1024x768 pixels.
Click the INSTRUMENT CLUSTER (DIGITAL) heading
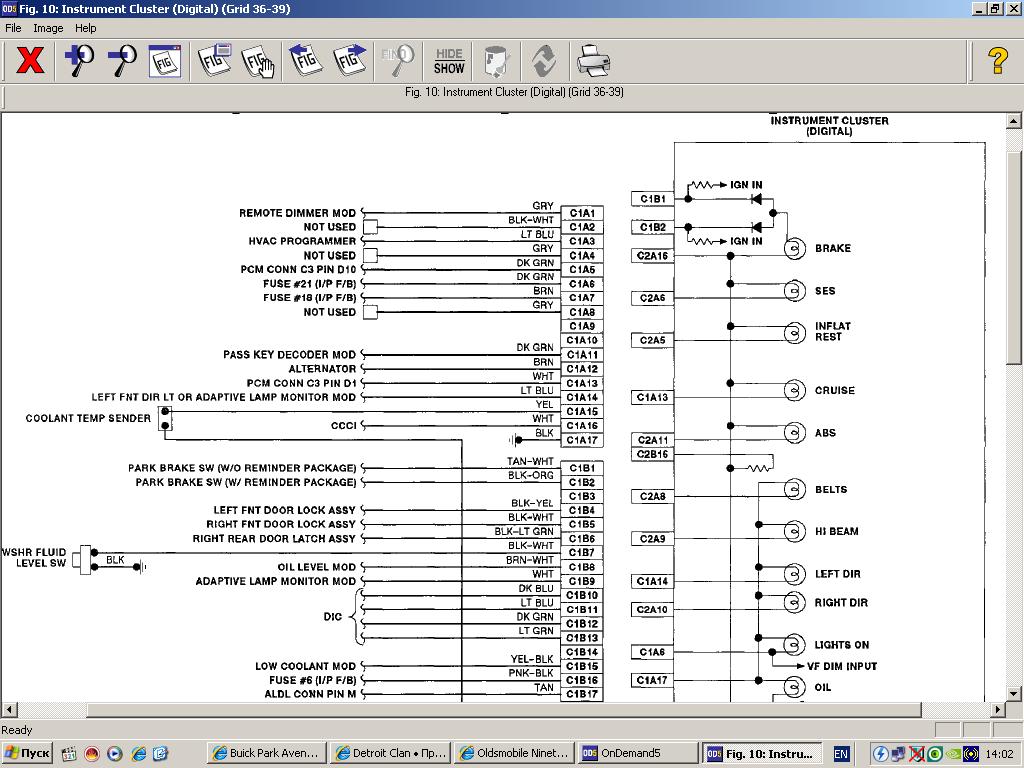coord(829,125)
